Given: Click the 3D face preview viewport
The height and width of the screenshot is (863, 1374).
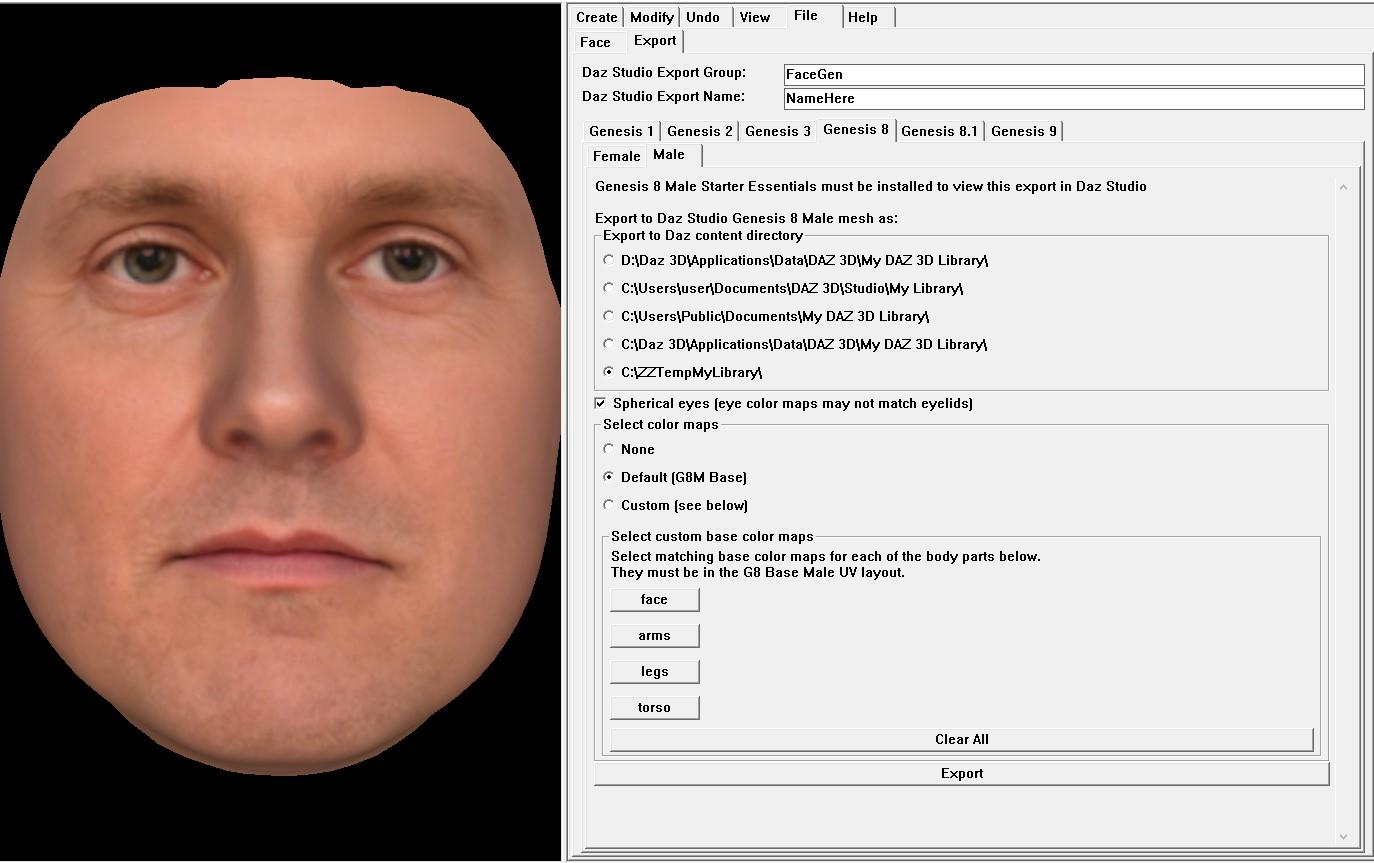Looking at the screenshot, I should 280,432.
